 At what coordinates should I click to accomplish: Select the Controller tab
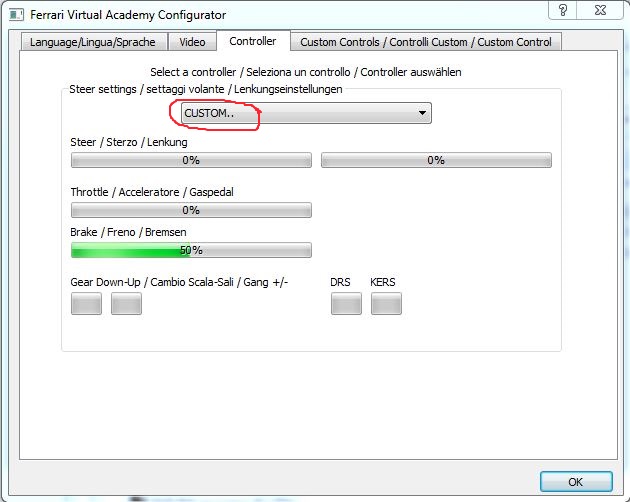[254, 41]
